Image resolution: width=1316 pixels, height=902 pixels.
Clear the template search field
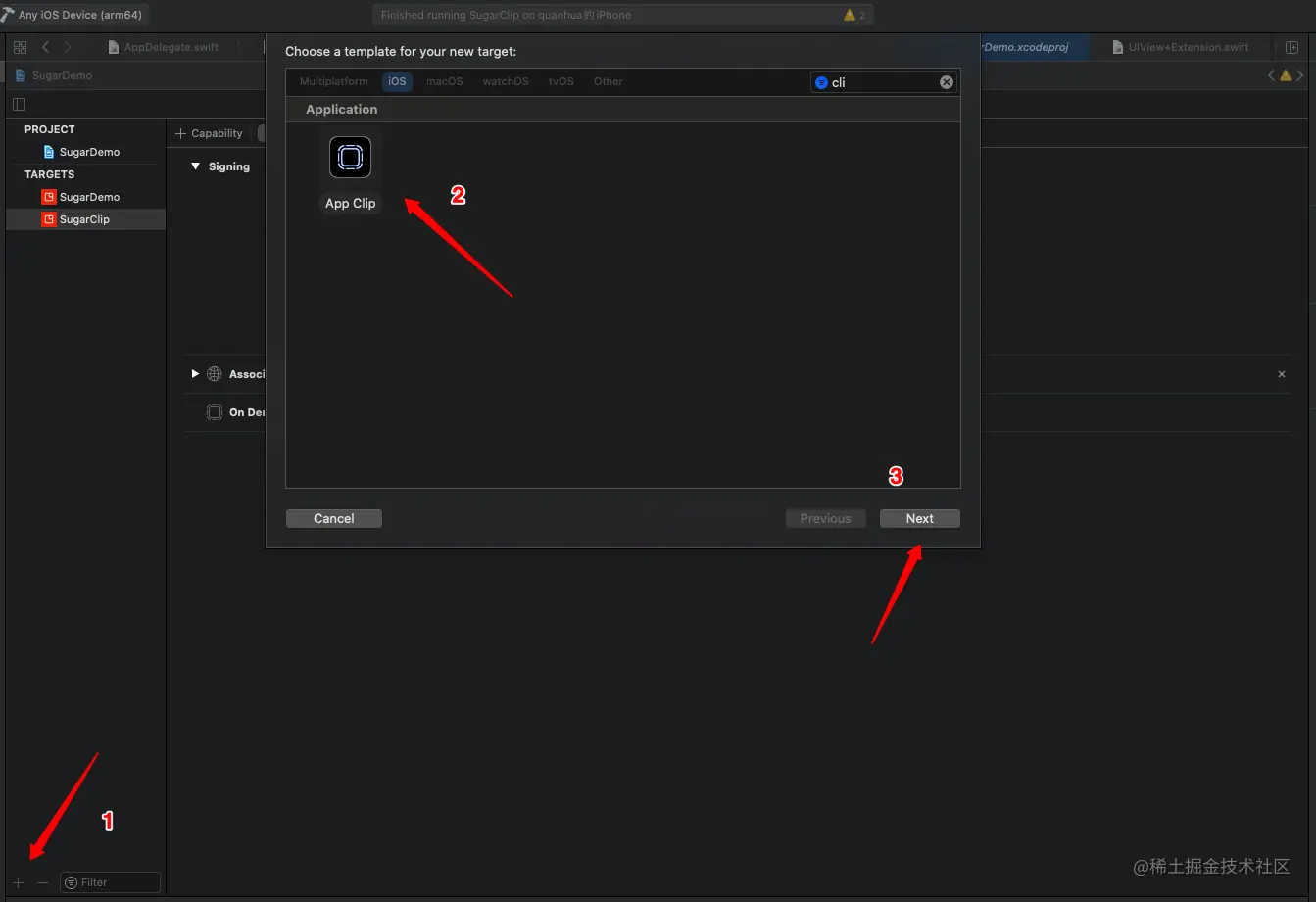point(947,82)
